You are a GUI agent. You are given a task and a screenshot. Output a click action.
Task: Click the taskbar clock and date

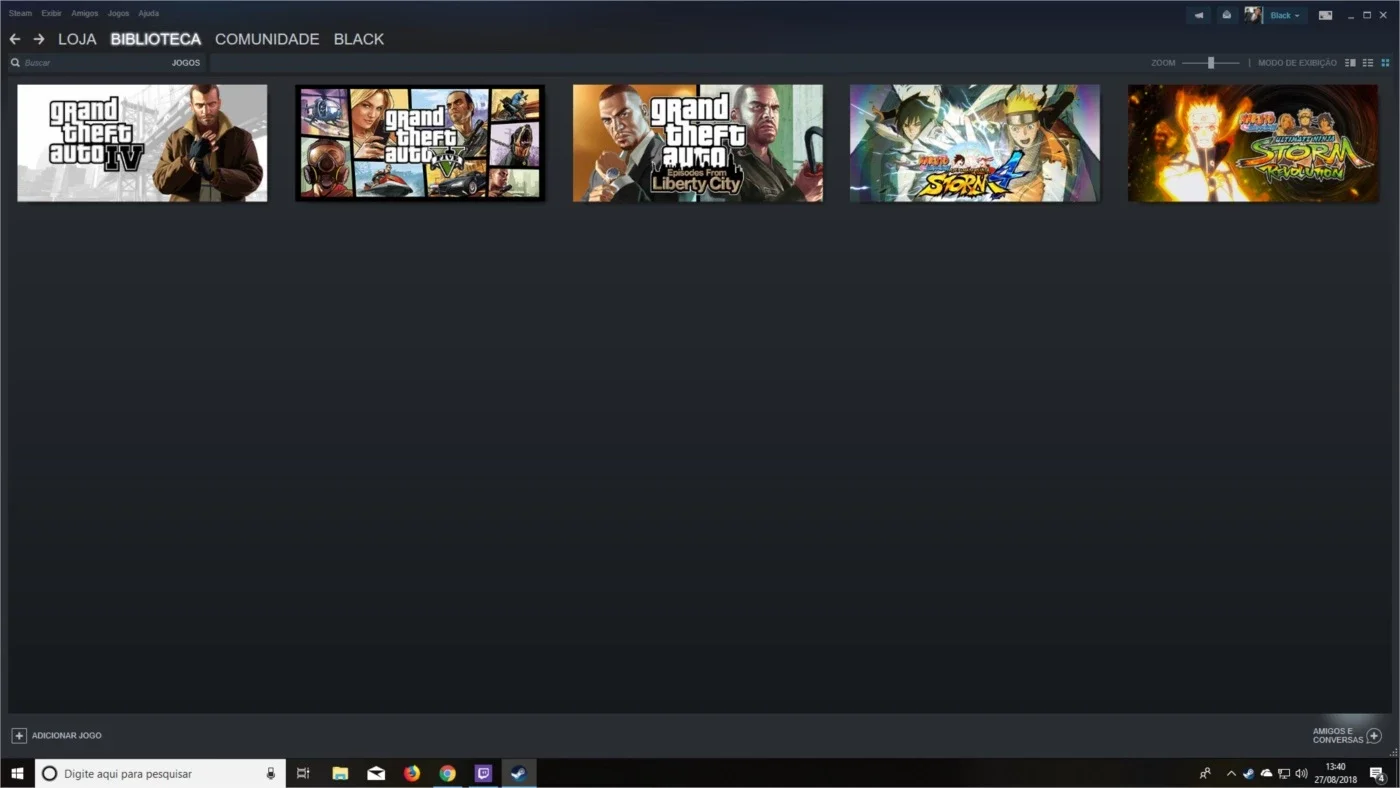(x=1335, y=773)
